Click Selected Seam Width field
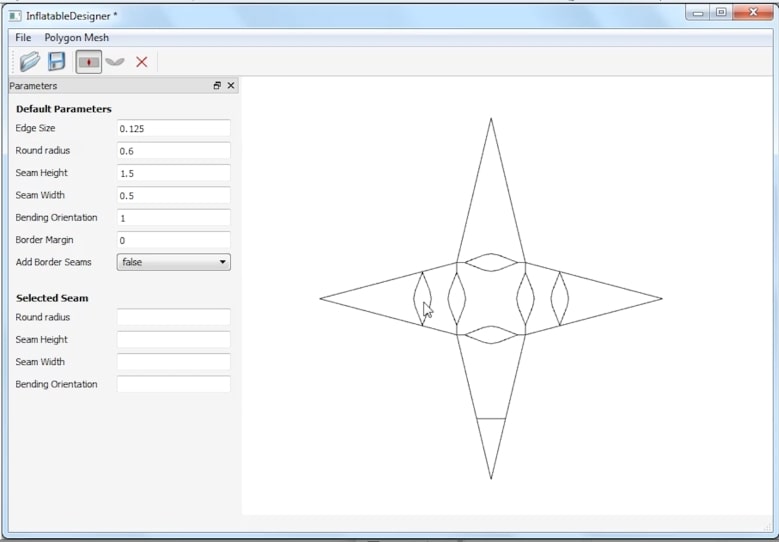779x542 pixels. [173, 362]
